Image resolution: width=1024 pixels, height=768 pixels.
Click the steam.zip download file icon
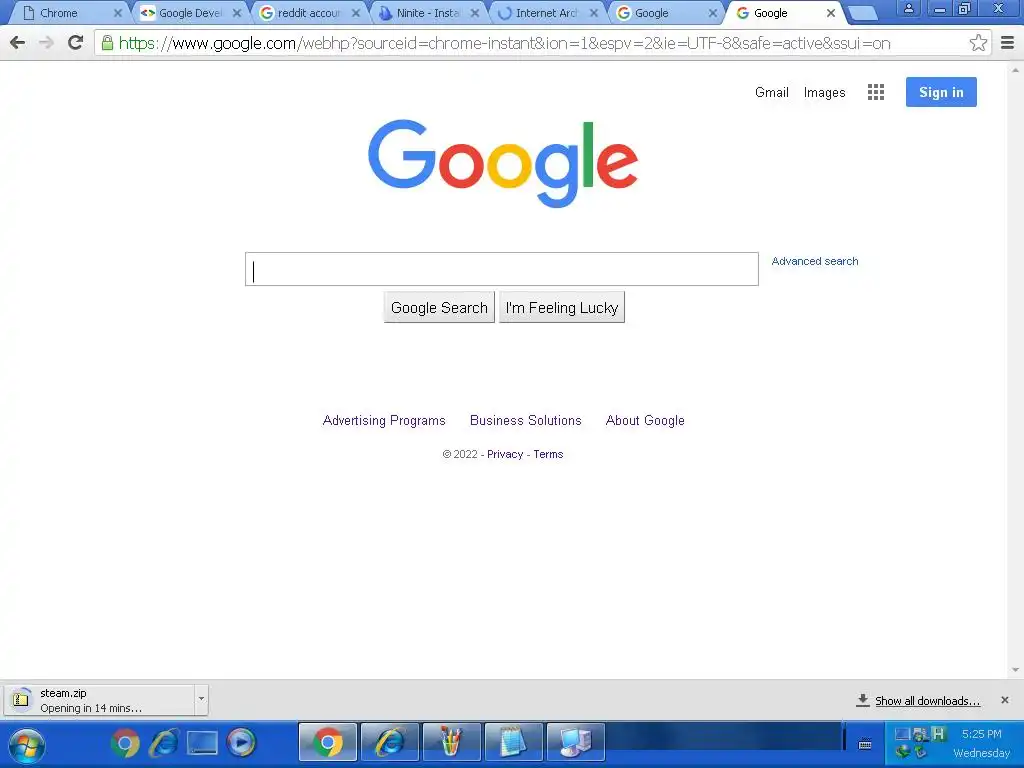tap(21, 699)
